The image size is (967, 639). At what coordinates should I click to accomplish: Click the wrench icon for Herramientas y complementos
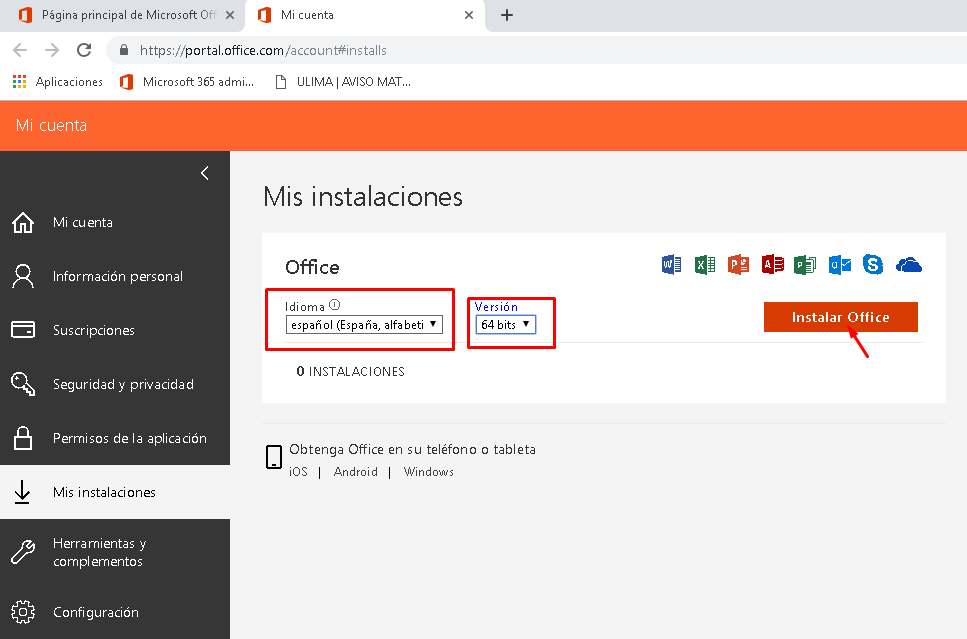point(23,552)
